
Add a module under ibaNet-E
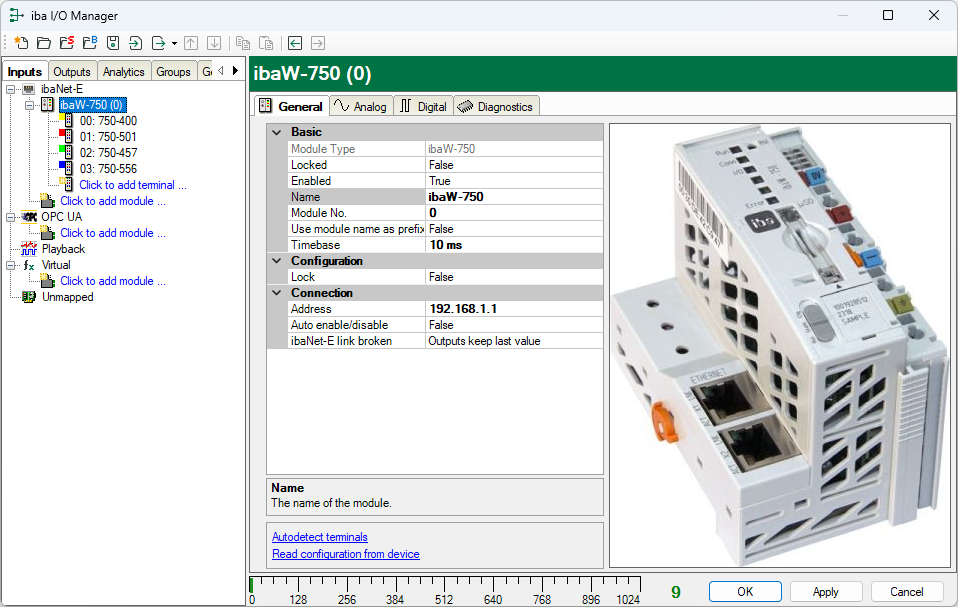[112, 201]
